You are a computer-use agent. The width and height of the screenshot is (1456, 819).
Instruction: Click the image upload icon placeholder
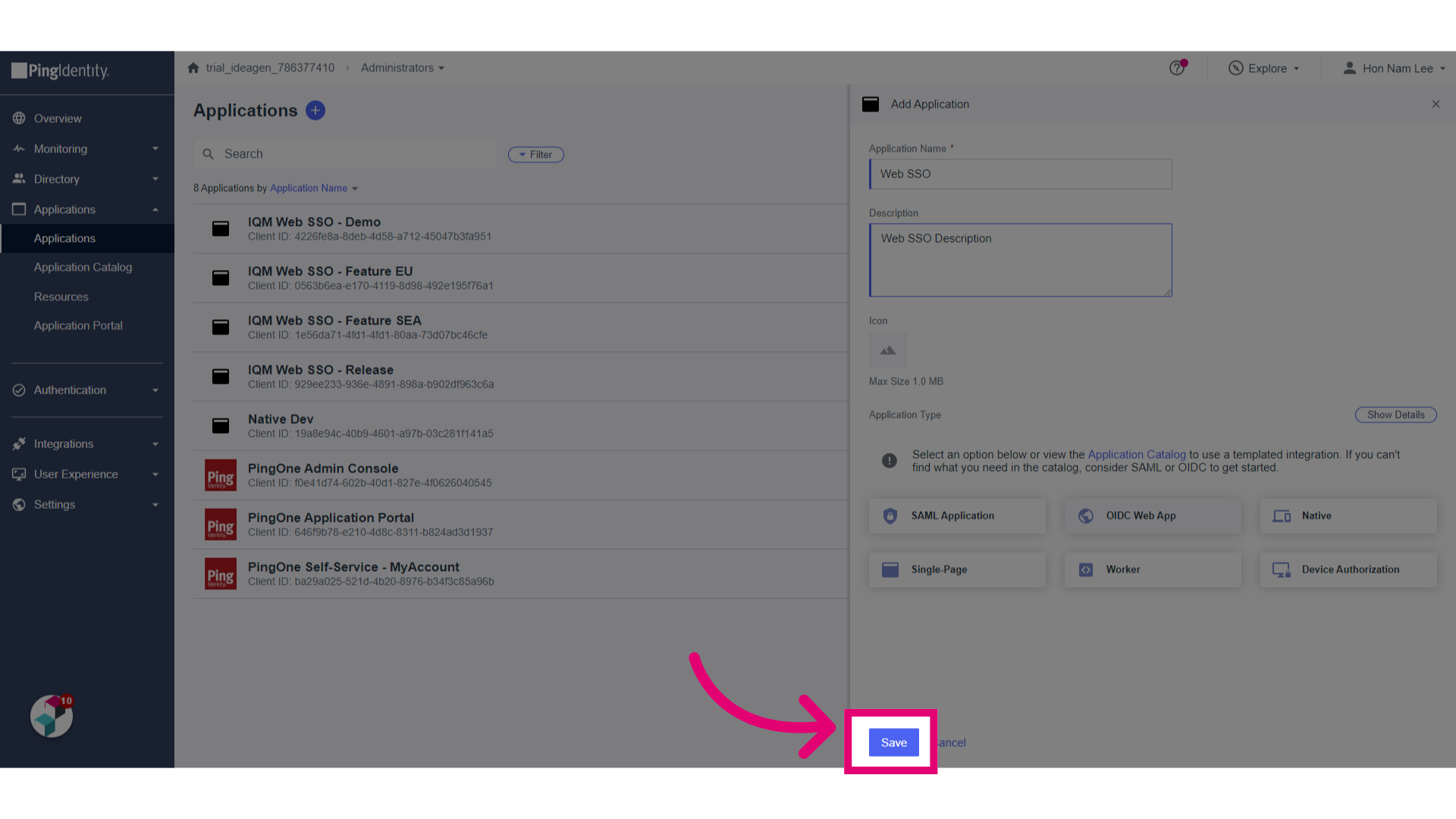(888, 350)
